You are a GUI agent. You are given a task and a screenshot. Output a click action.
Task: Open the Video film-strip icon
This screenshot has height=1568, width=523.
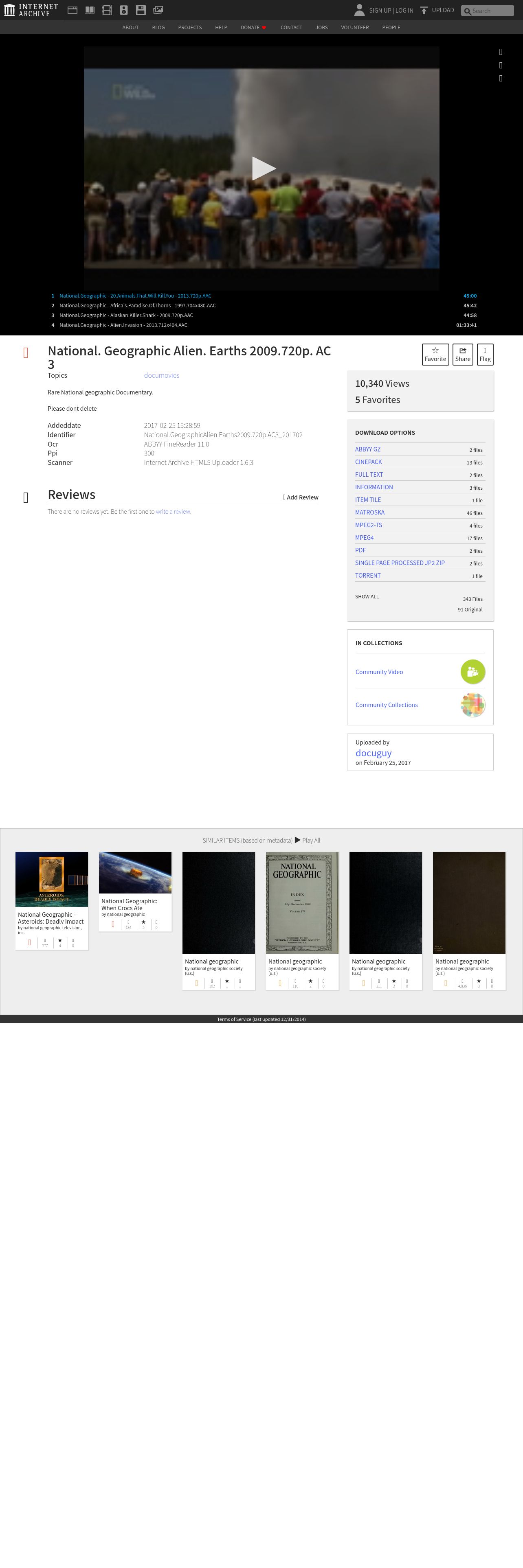pyautogui.click(x=107, y=10)
